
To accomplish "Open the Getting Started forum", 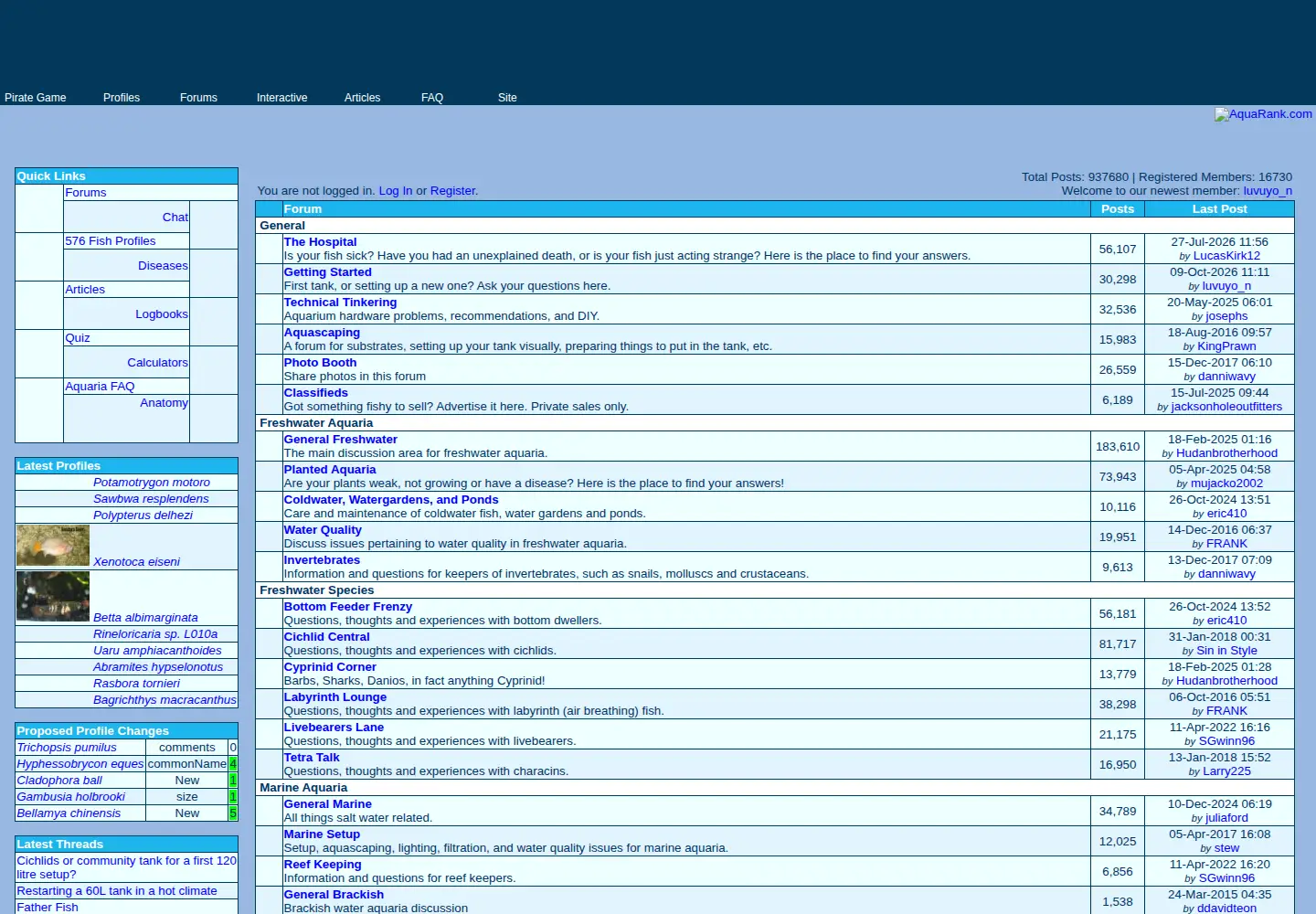I will pyautogui.click(x=327, y=272).
